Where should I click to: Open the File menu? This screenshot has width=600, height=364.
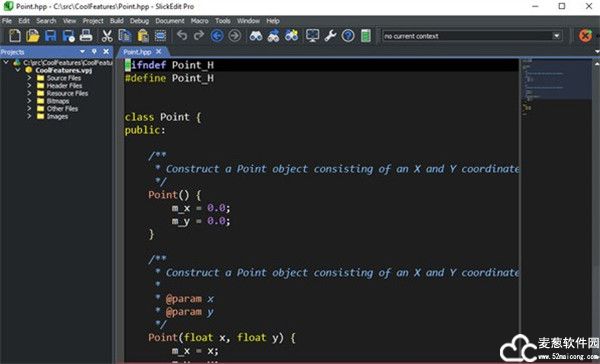point(7,21)
